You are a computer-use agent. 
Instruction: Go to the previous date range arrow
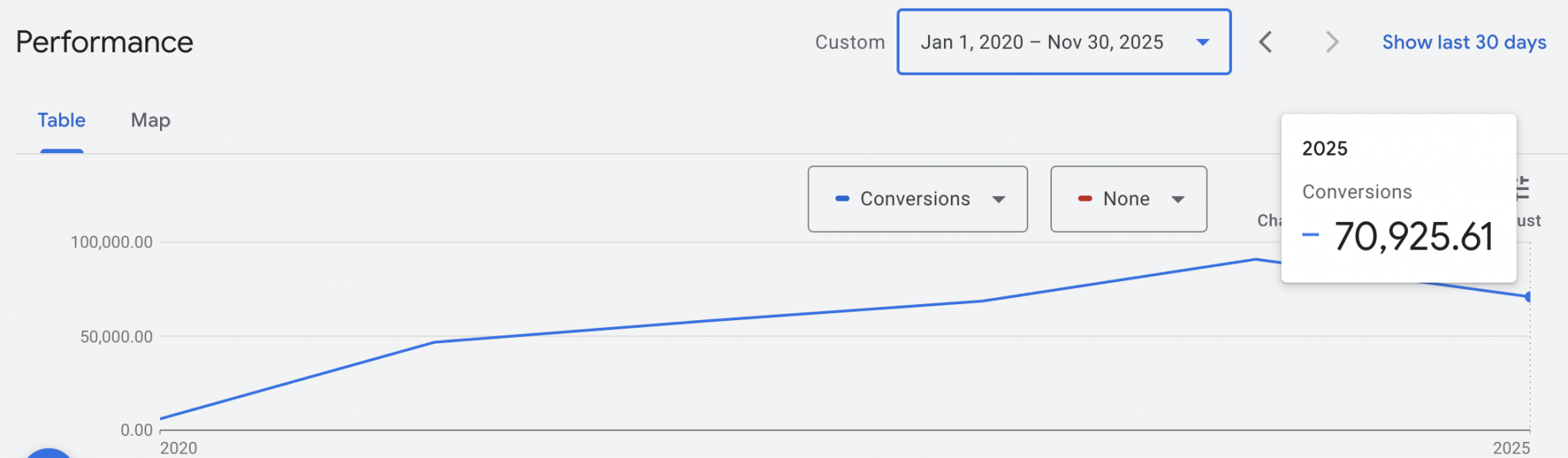tap(1266, 42)
